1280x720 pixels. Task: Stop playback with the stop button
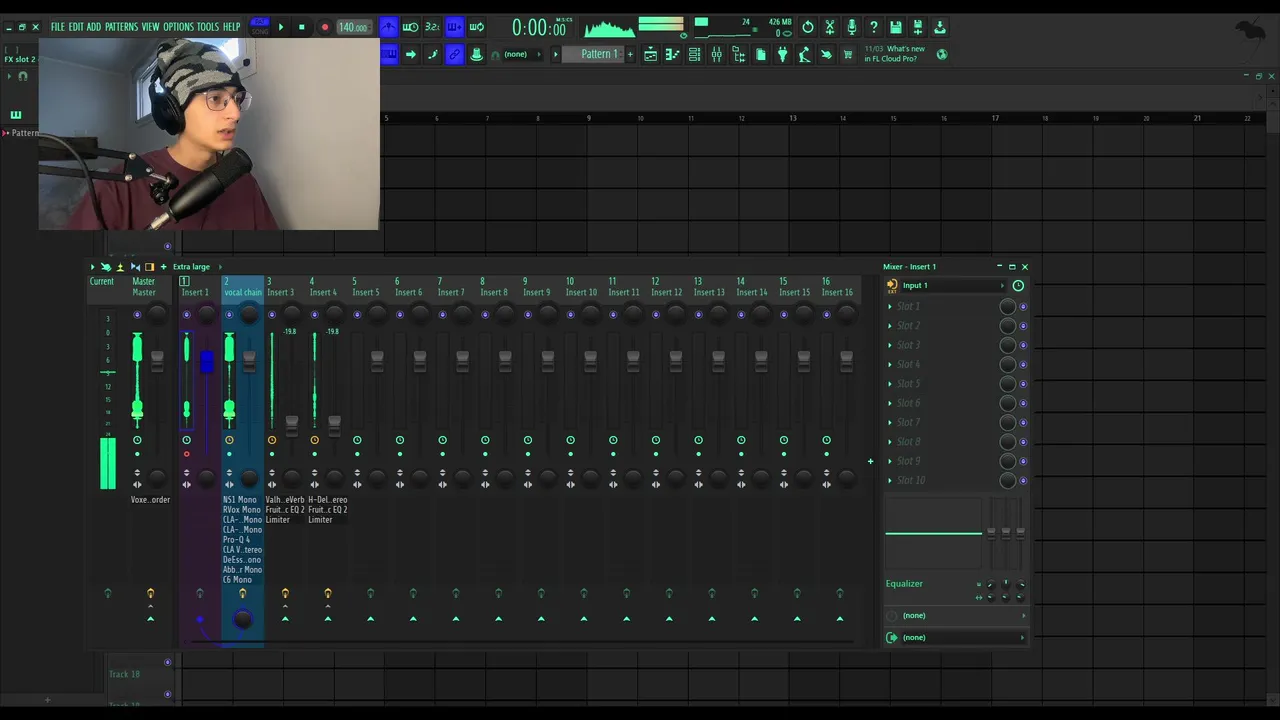(302, 27)
